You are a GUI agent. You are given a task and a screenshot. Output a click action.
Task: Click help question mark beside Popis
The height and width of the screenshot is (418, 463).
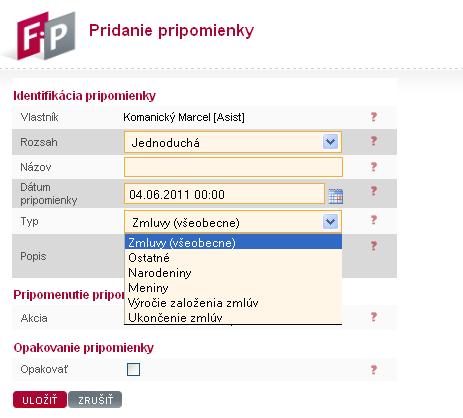point(374,246)
